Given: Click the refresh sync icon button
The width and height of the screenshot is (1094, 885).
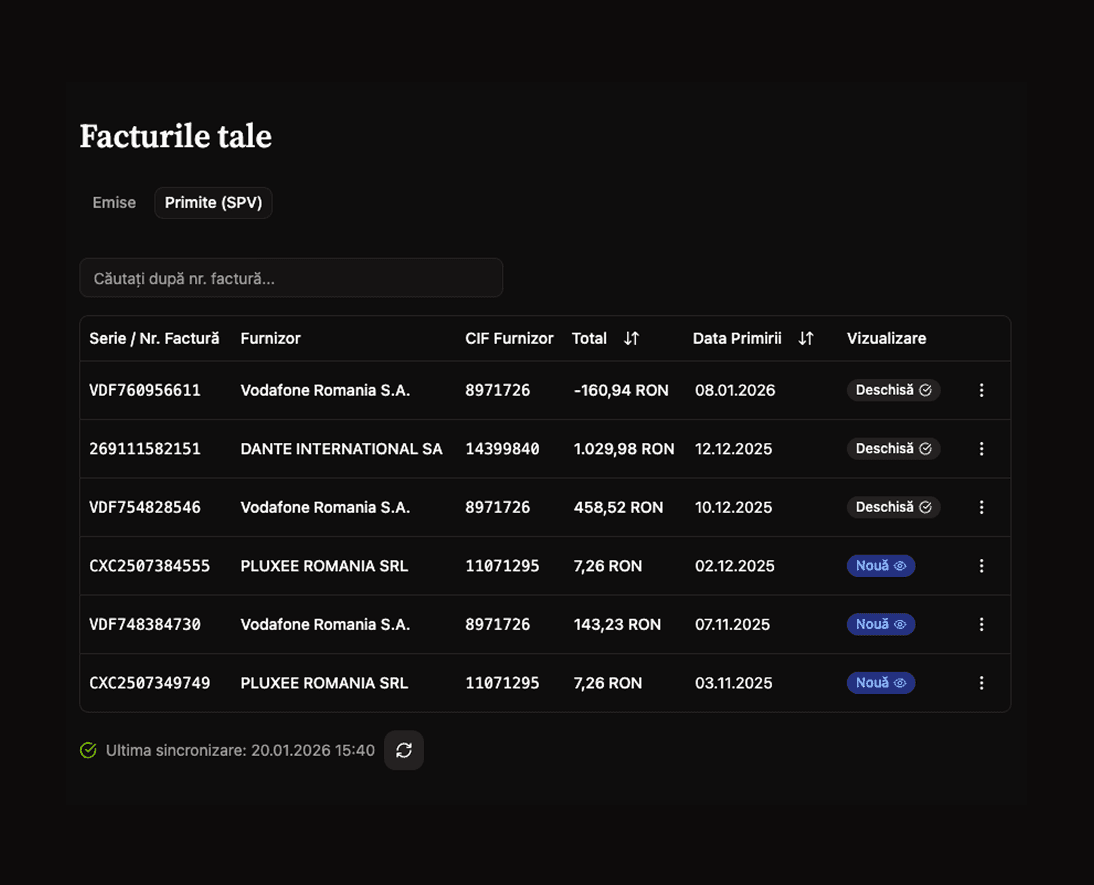Looking at the screenshot, I should click(404, 750).
